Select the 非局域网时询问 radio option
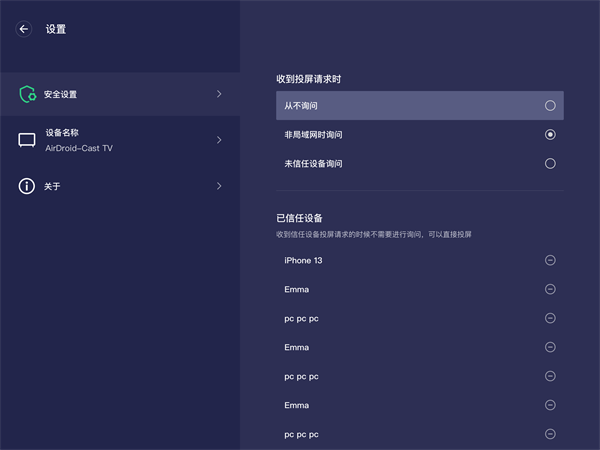Viewport: 600px width, 450px height. 550,134
